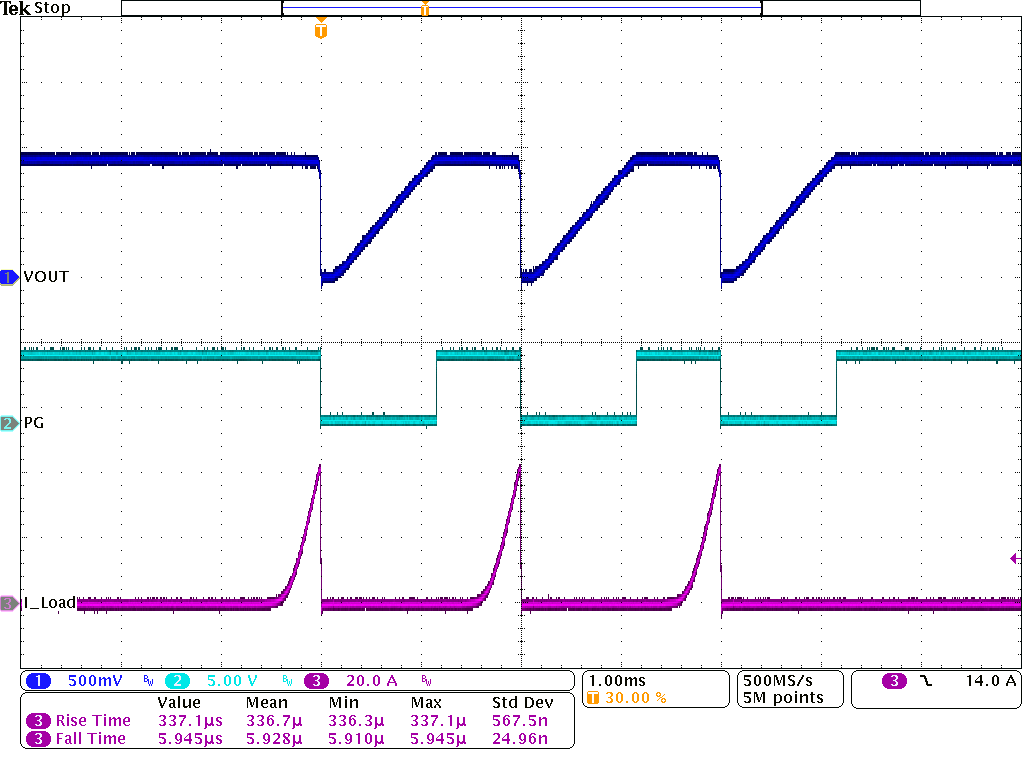The width and height of the screenshot is (1024, 768).
Task: Click the 5M points record length readout
Action: pyautogui.click(x=784, y=698)
